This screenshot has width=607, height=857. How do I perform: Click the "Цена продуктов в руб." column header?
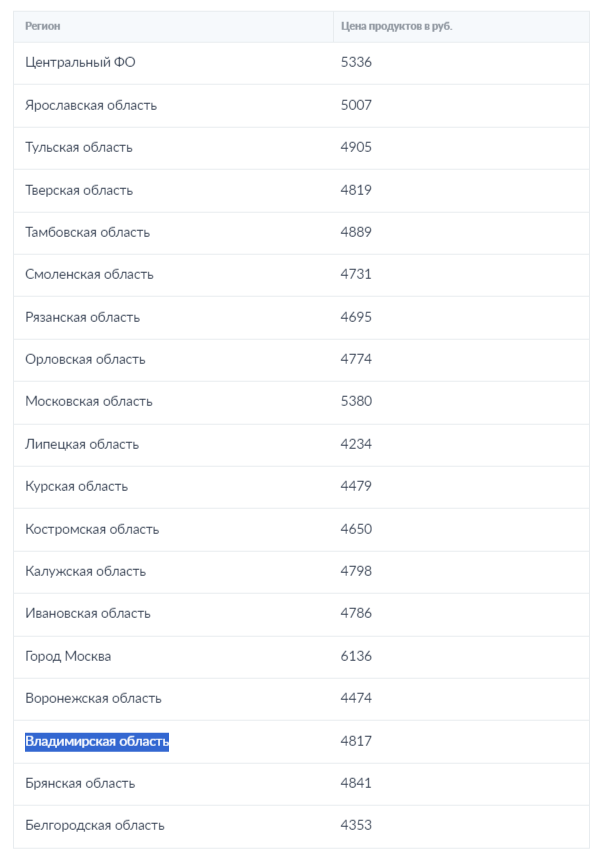397,26
